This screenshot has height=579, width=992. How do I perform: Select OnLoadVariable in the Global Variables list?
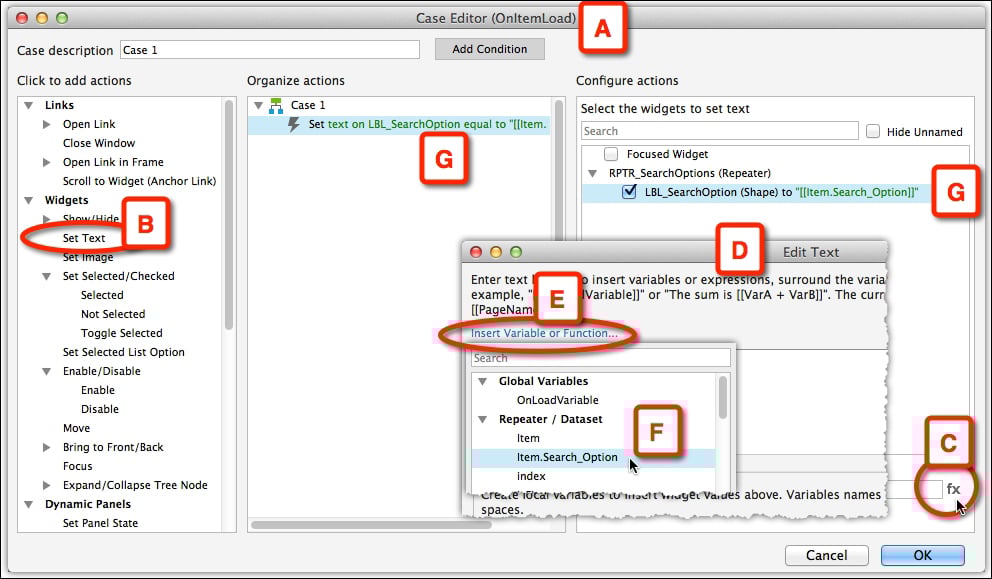tap(557, 400)
